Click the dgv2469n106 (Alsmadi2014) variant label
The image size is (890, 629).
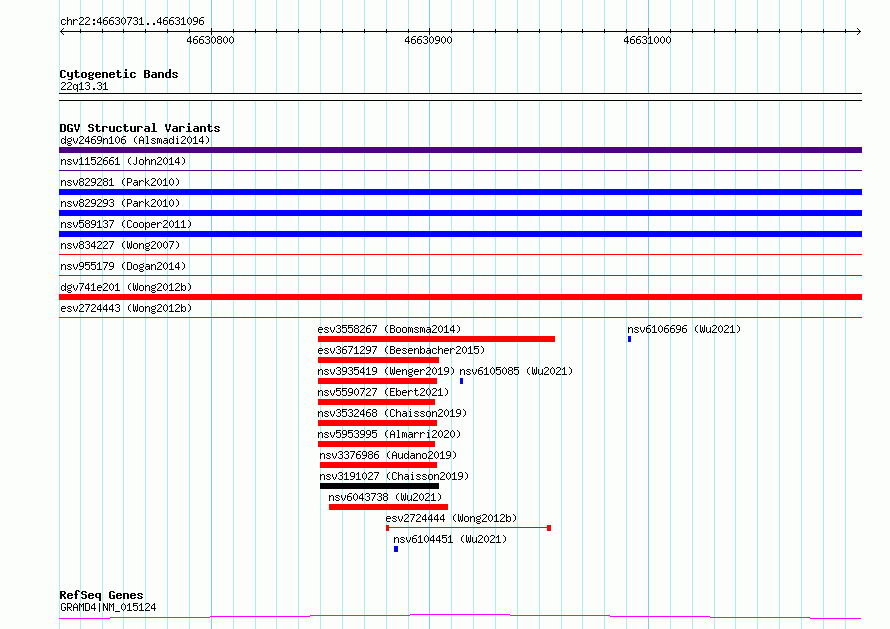135,140
